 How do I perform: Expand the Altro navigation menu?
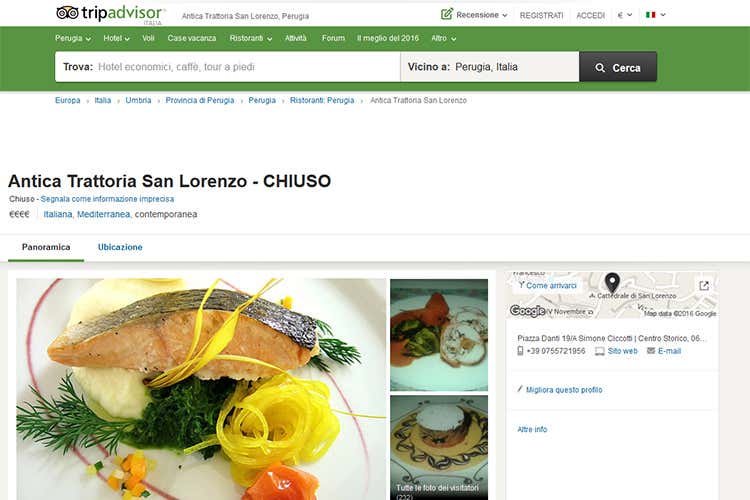click(x=443, y=38)
